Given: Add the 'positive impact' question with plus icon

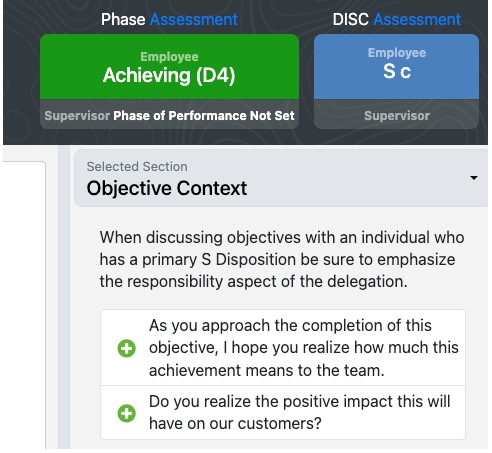Looking at the screenshot, I should (127, 413).
